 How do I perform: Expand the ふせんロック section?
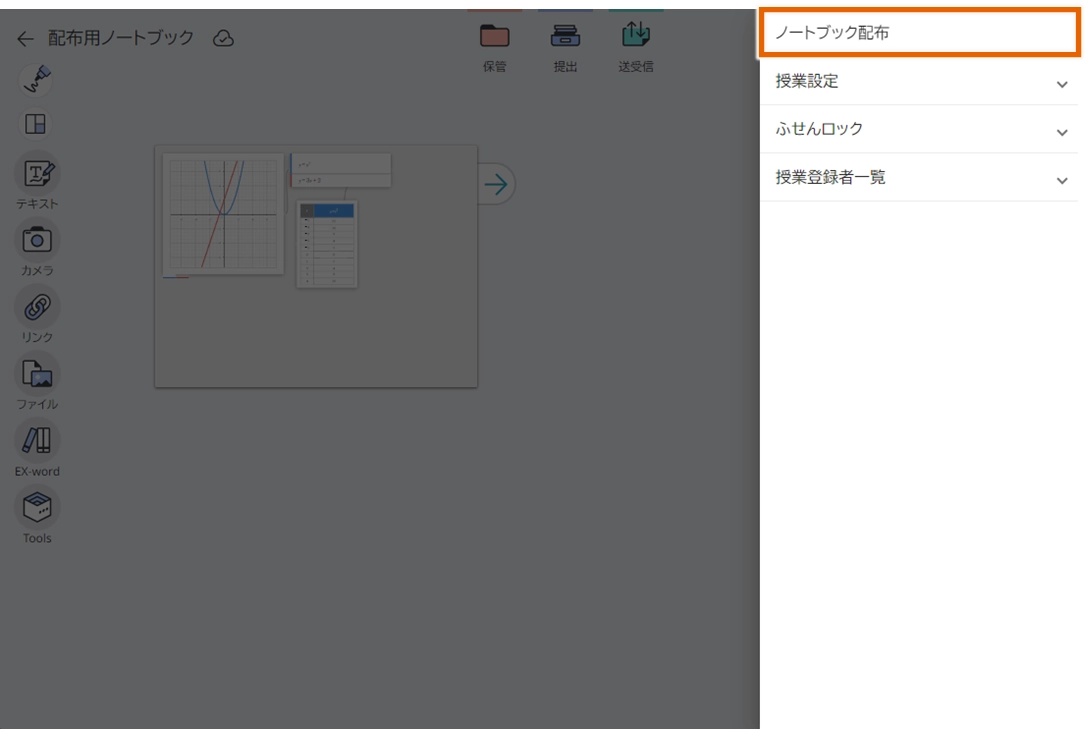[x=918, y=130]
